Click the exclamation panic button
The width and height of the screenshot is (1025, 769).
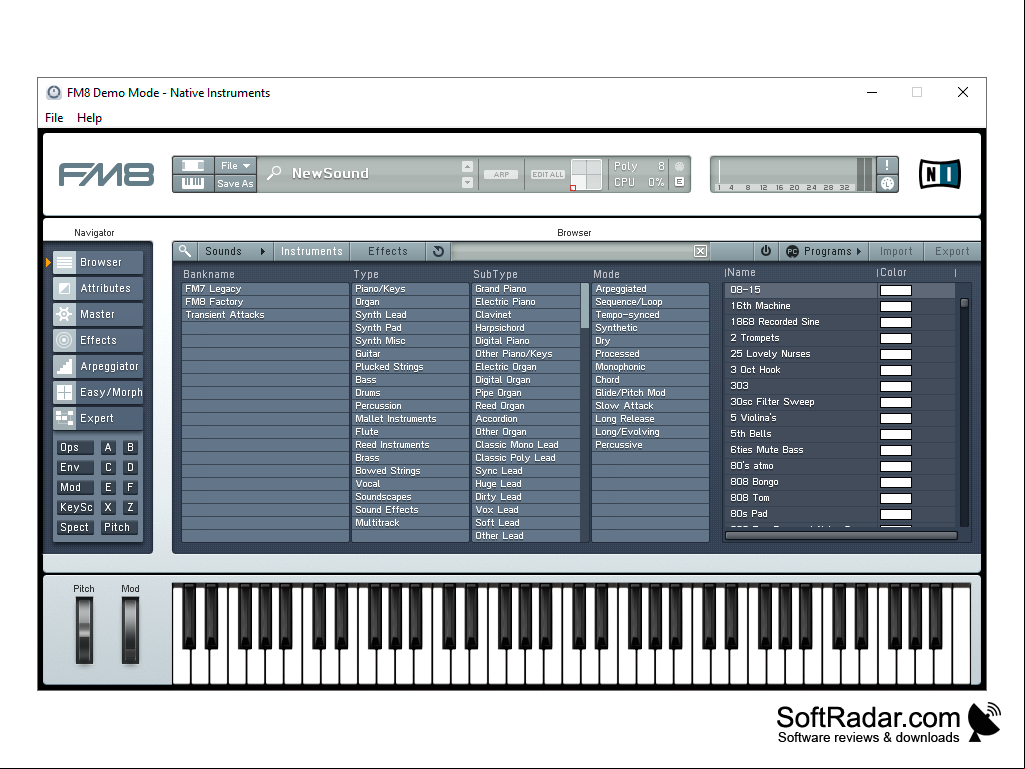pyautogui.click(x=887, y=165)
